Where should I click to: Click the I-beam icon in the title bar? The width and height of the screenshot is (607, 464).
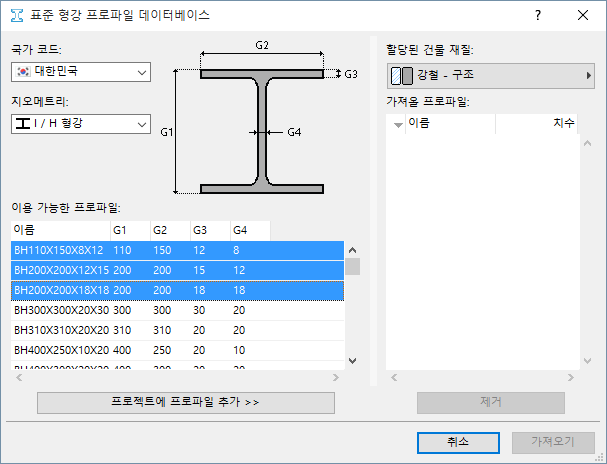coord(17,15)
